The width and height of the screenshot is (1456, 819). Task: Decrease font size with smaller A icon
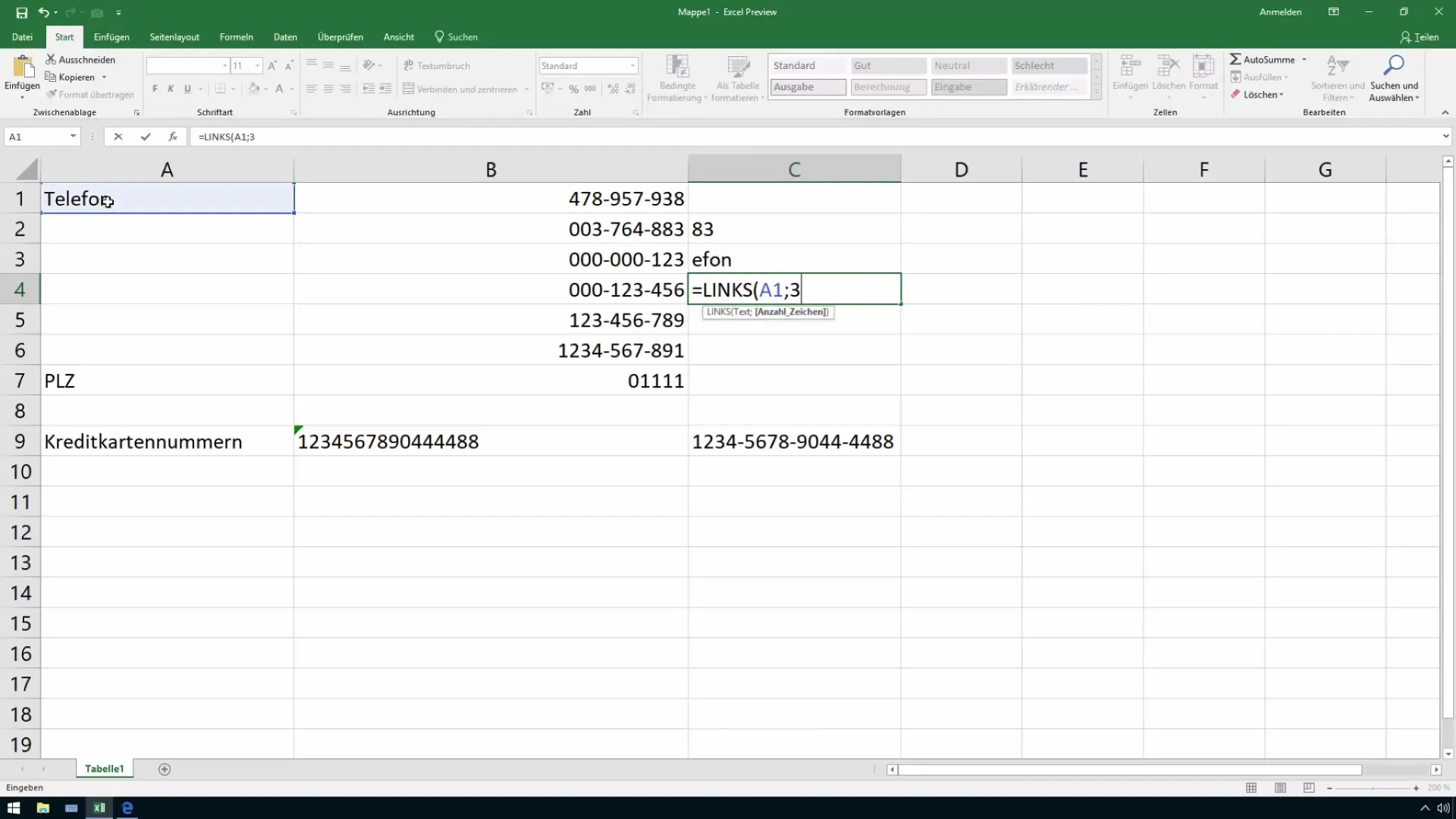(x=289, y=66)
